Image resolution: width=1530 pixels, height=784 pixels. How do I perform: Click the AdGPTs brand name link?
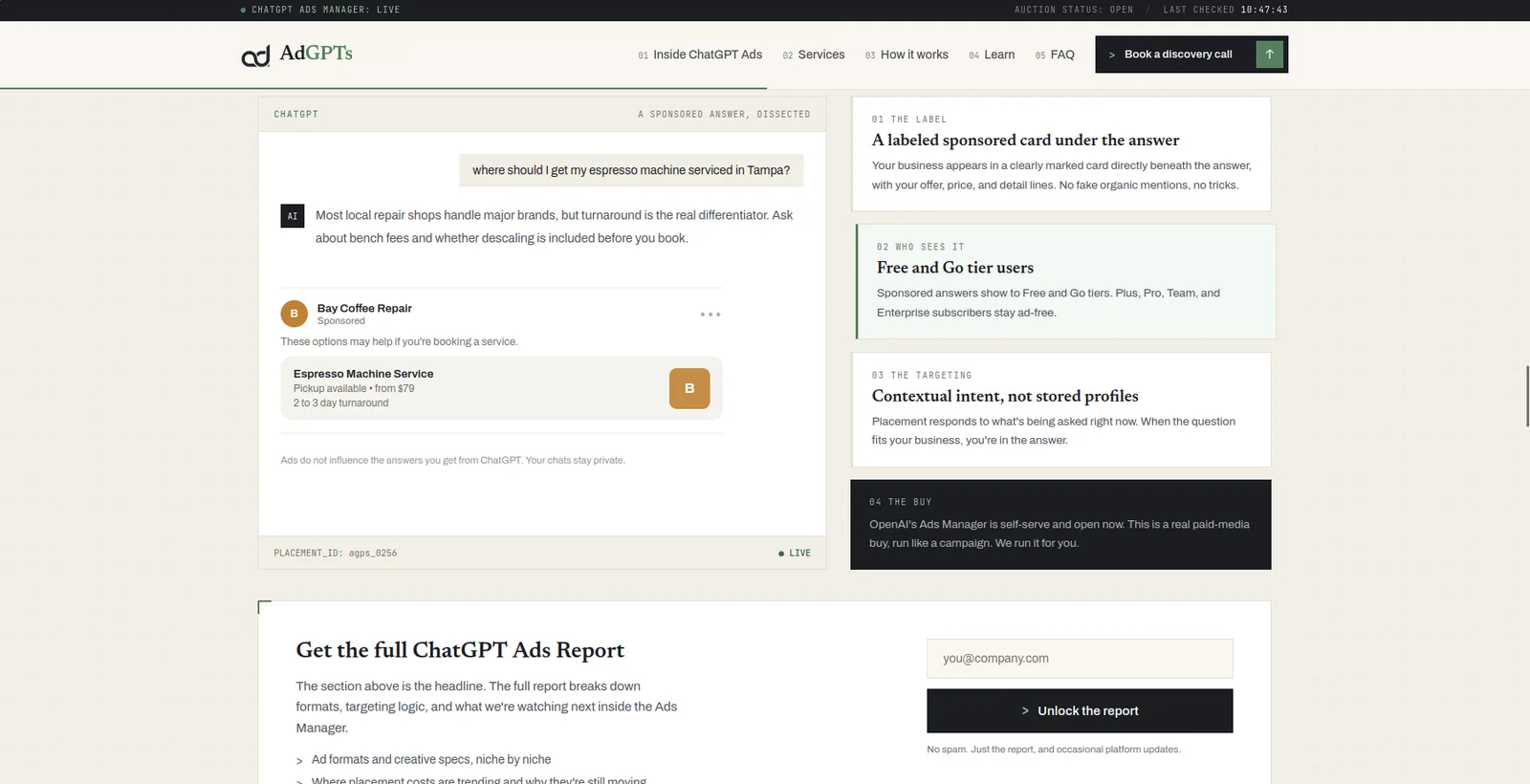point(316,54)
